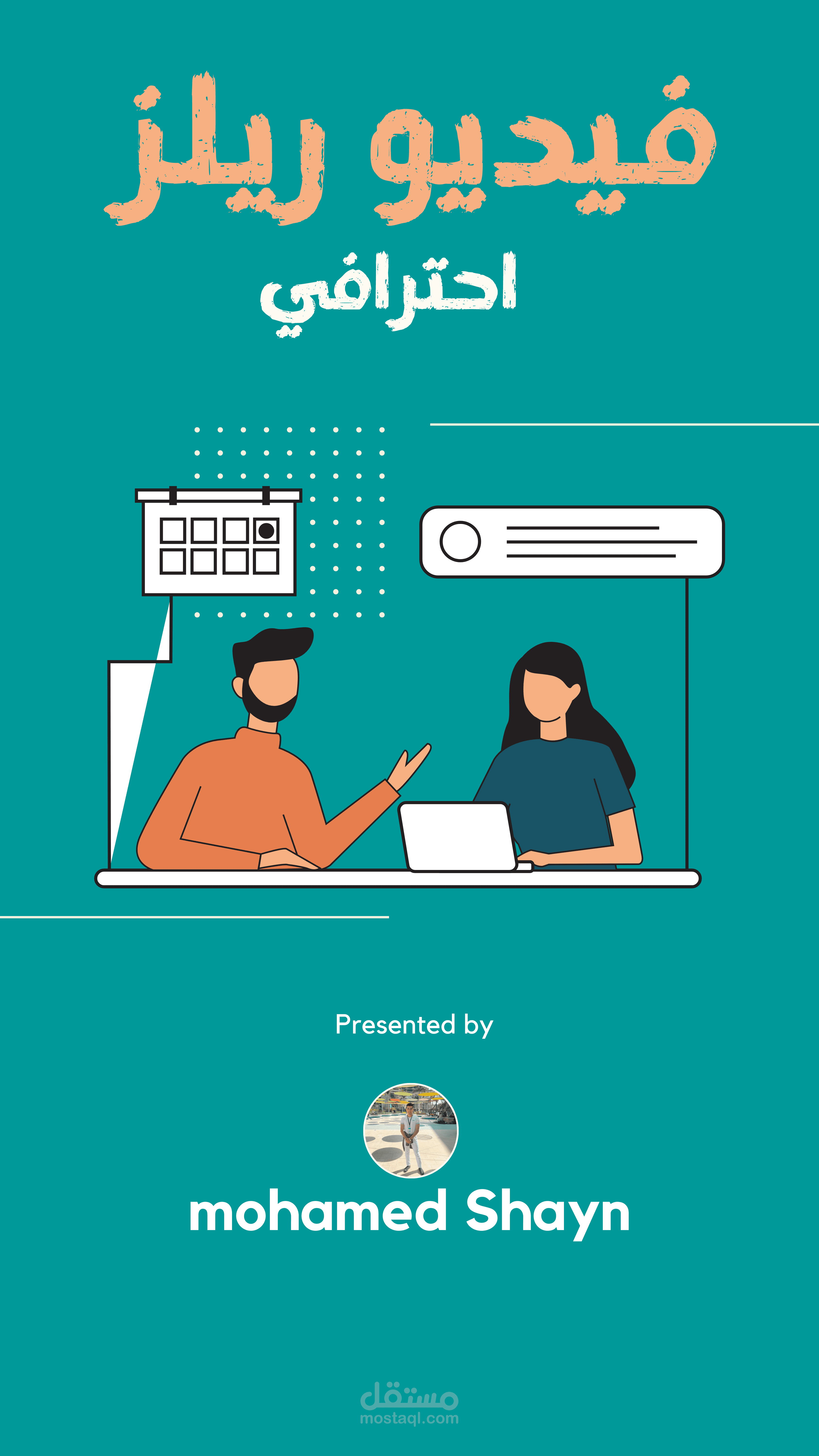The width and height of the screenshot is (819, 1456).
Task: Click the mostaqi.com watermark link
Action: [409, 1415]
